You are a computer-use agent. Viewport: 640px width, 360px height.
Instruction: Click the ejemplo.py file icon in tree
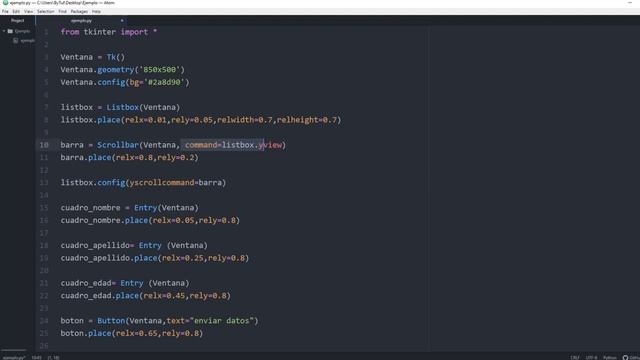[x=16, y=40]
